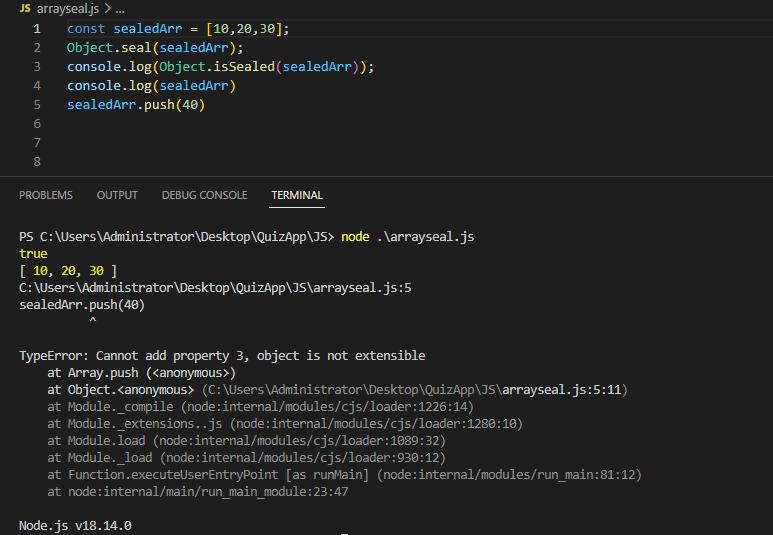The width and height of the screenshot is (773, 535).
Task: Click line number 3 in gutter
Action: 37,67
